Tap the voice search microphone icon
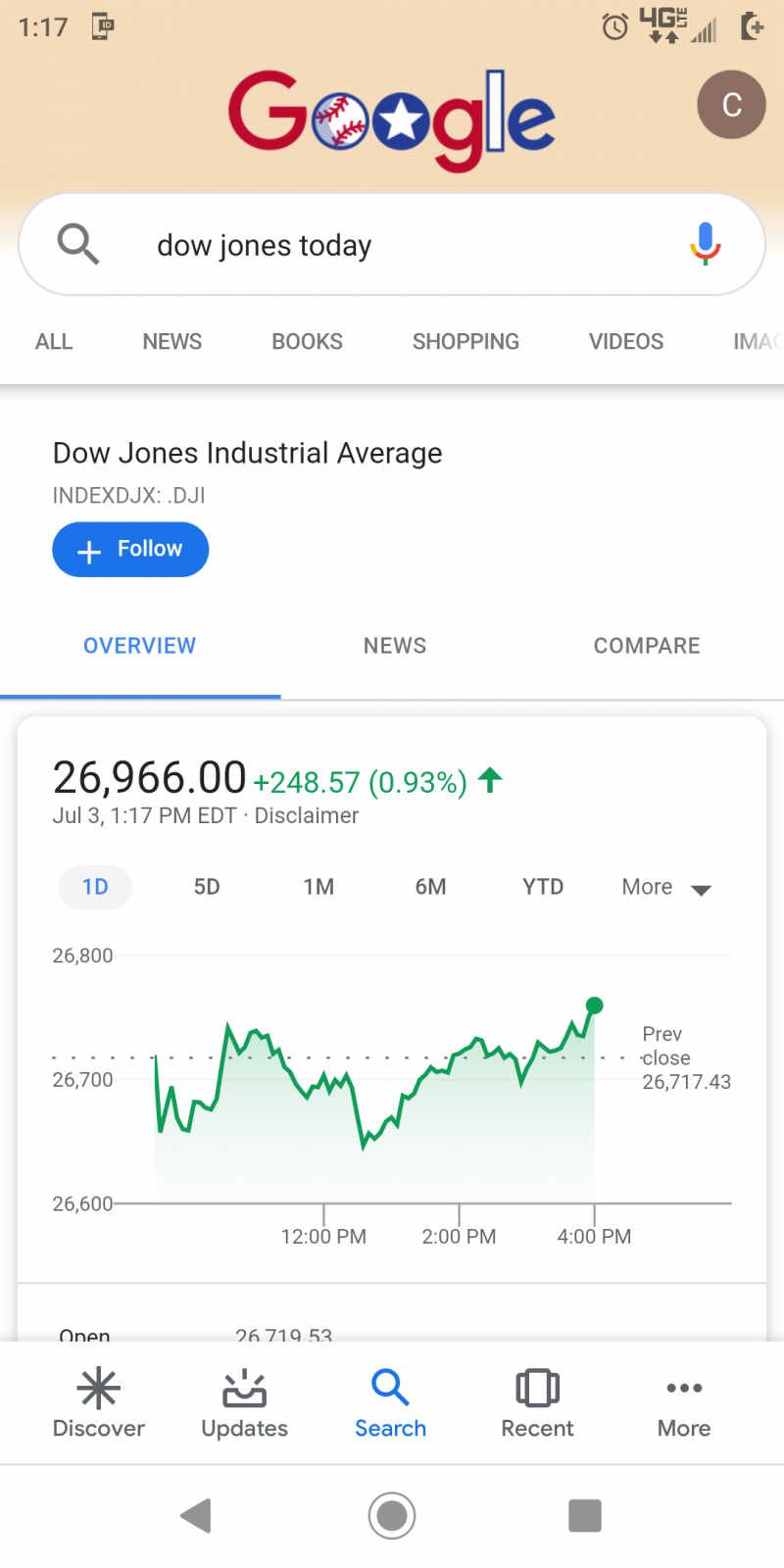 [705, 244]
